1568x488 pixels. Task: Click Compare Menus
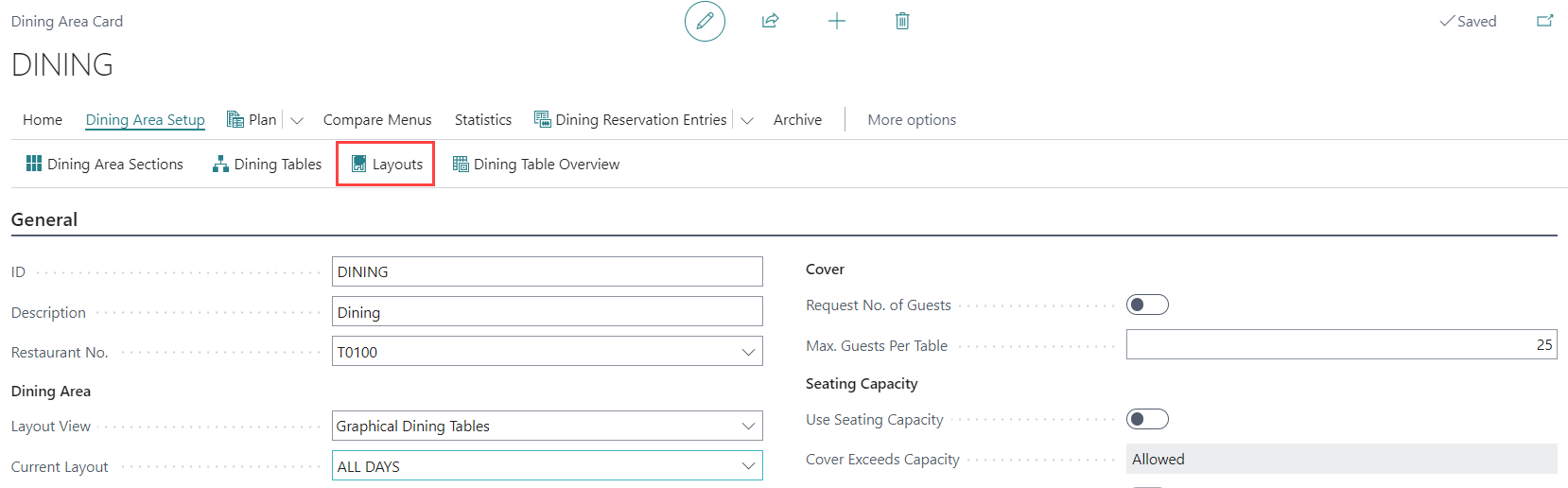pos(377,120)
